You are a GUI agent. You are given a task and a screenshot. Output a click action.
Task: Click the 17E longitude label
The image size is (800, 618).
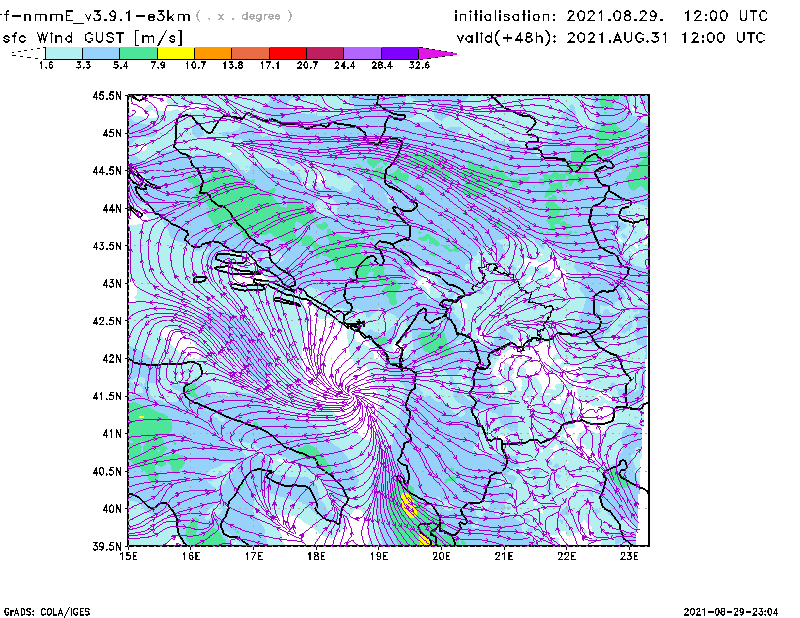(x=254, y=556)
